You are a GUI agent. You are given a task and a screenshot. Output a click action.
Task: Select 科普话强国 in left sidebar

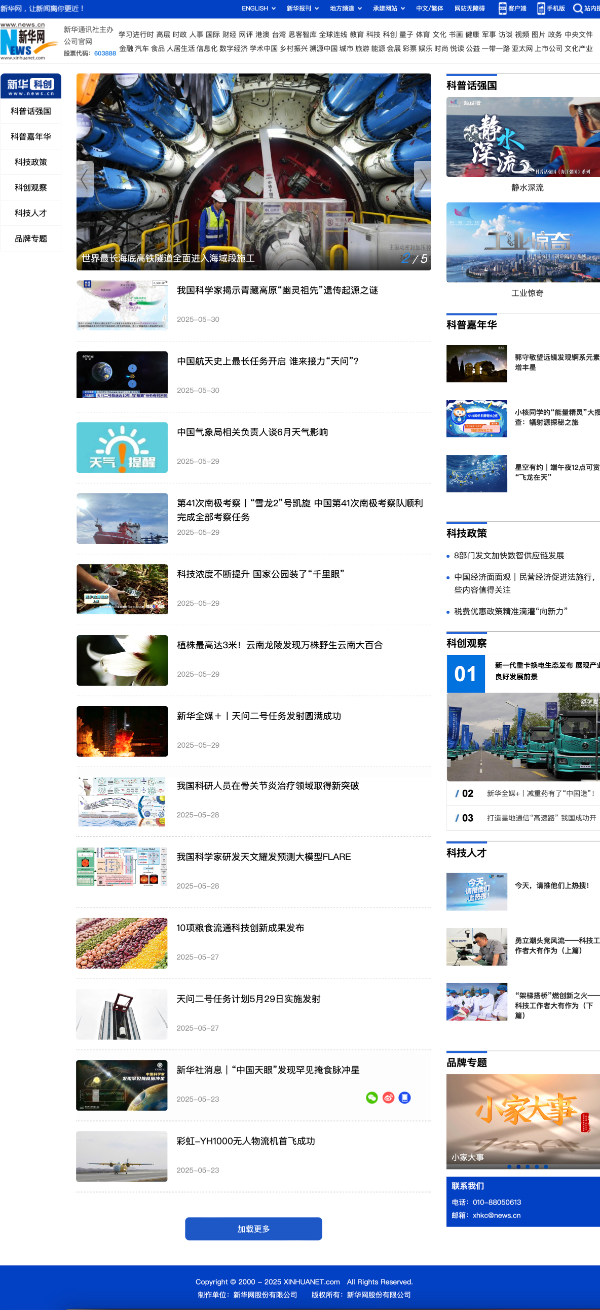coord(30,111)
